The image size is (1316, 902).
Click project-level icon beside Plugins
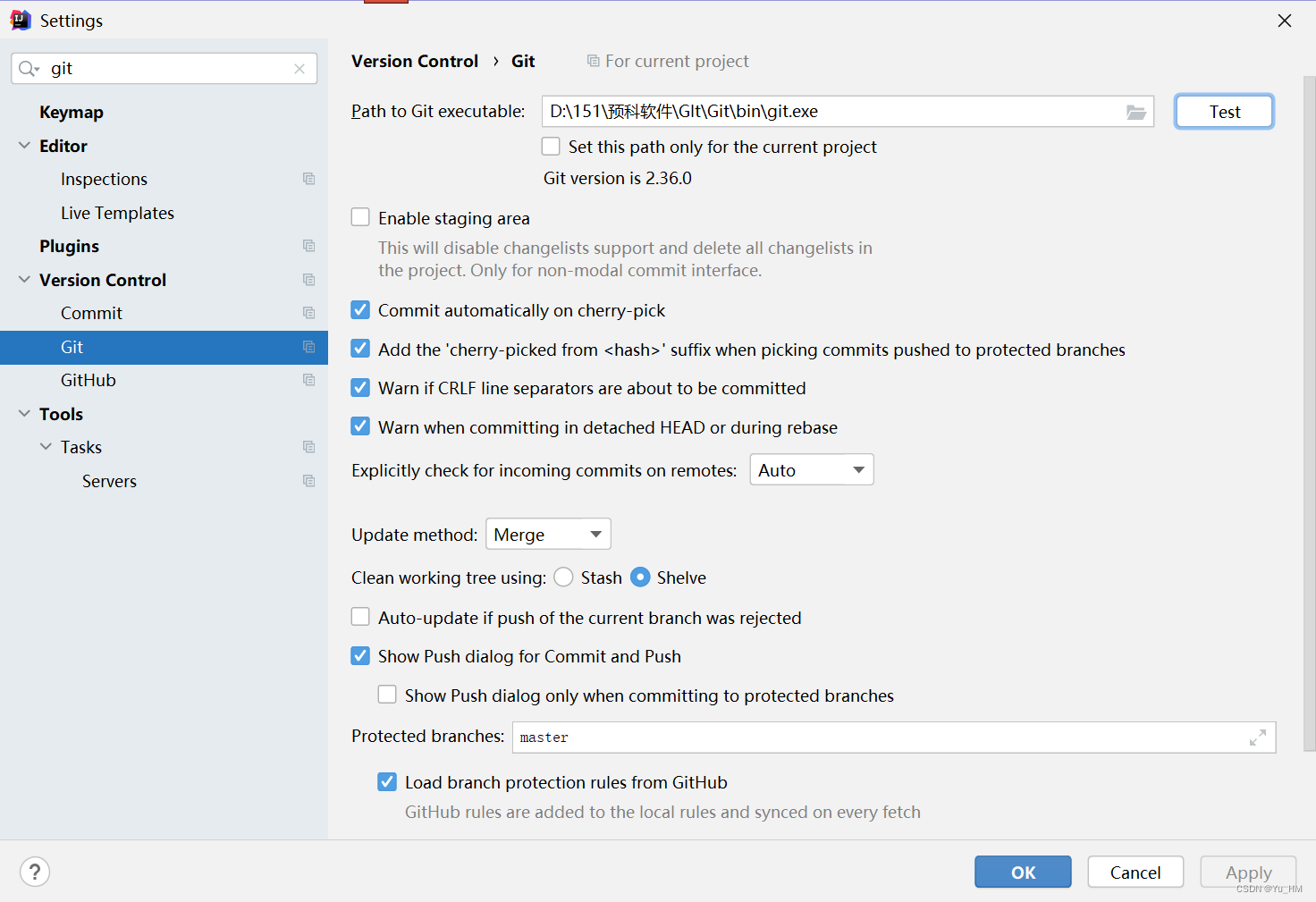(309, 246)
